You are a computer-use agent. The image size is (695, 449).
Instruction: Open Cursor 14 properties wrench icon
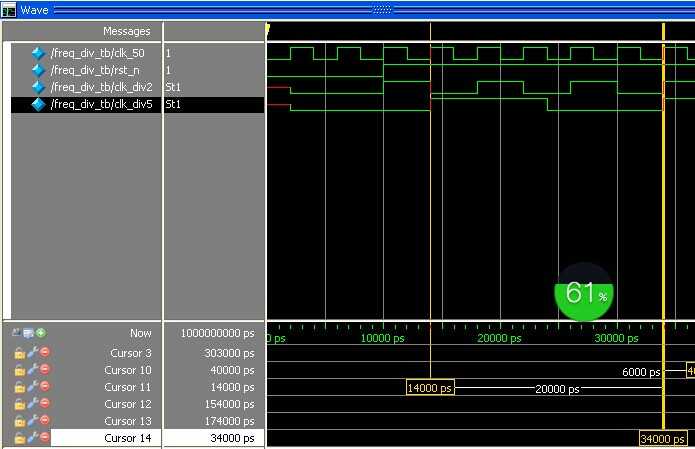point(32,437)
